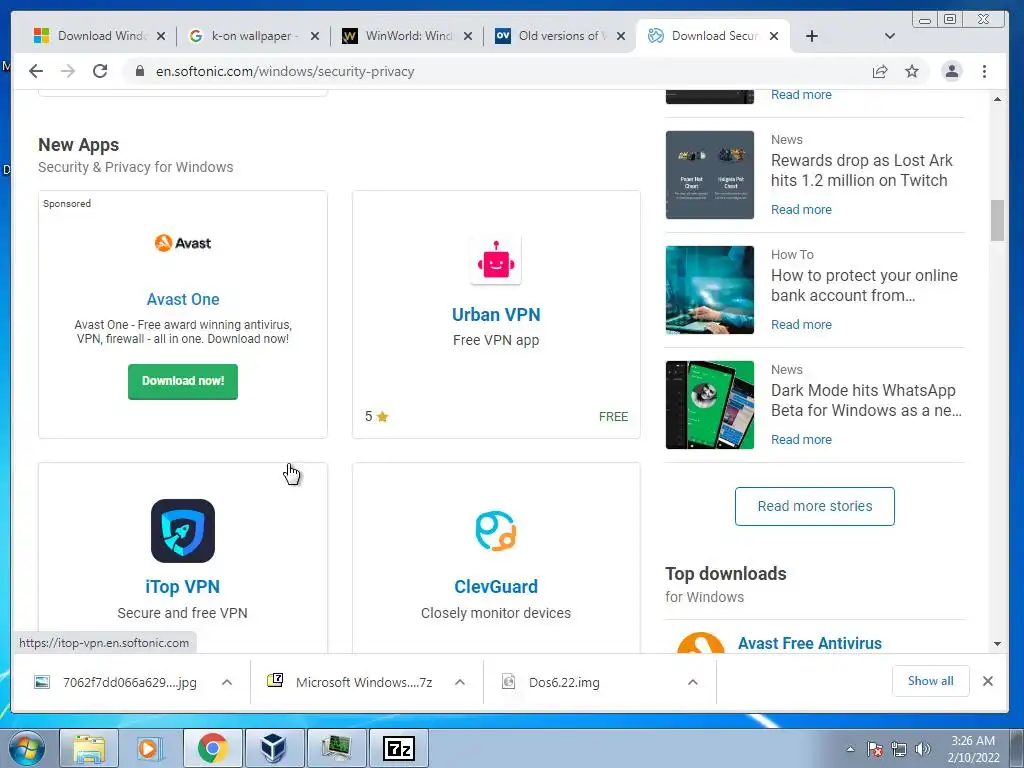The height and width of the screenshot is (768, 1024).
Task: Click the iTop VPN shield icon
Action: [x=183, y=531]
